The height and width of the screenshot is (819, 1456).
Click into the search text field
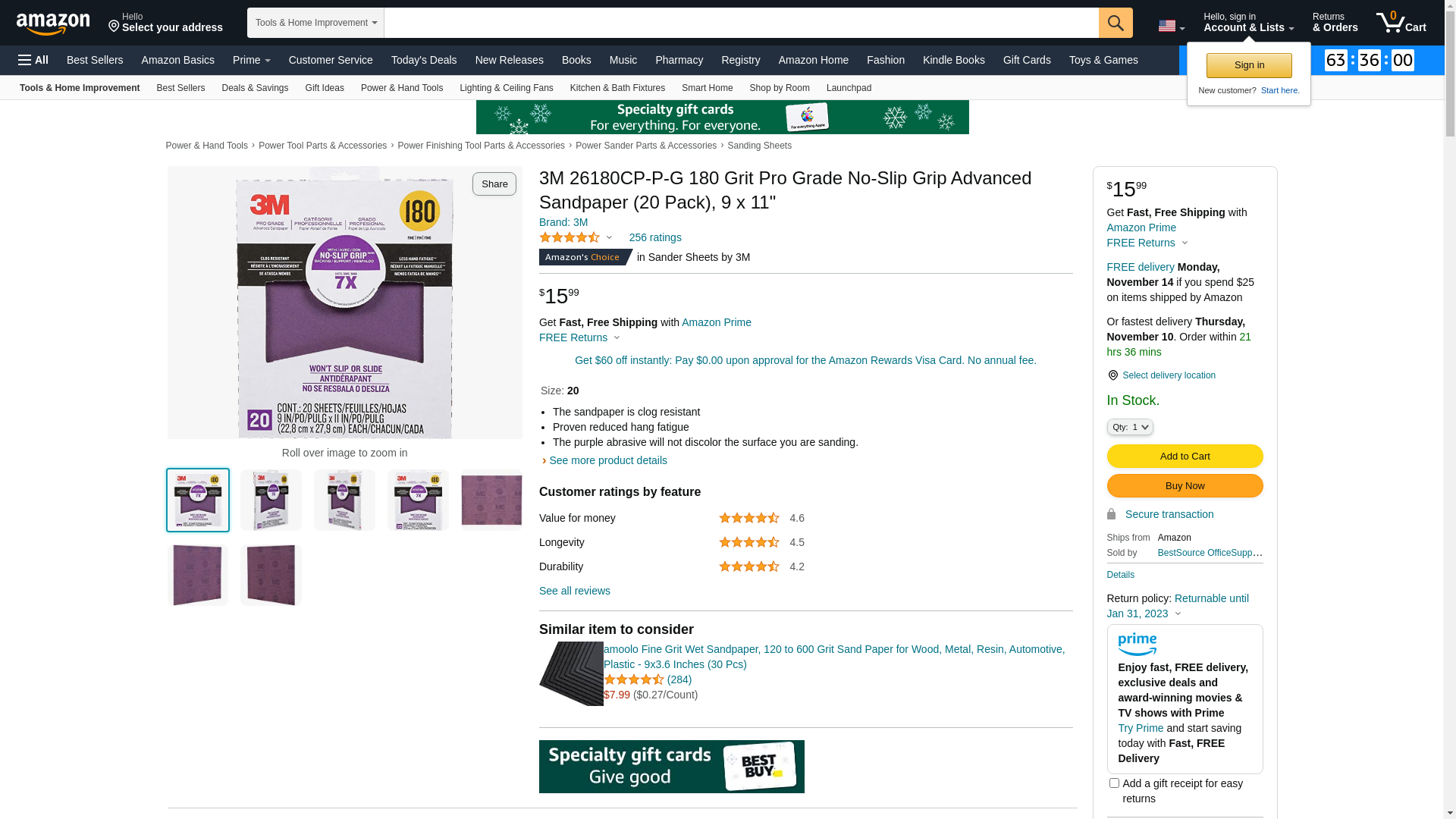740,23
